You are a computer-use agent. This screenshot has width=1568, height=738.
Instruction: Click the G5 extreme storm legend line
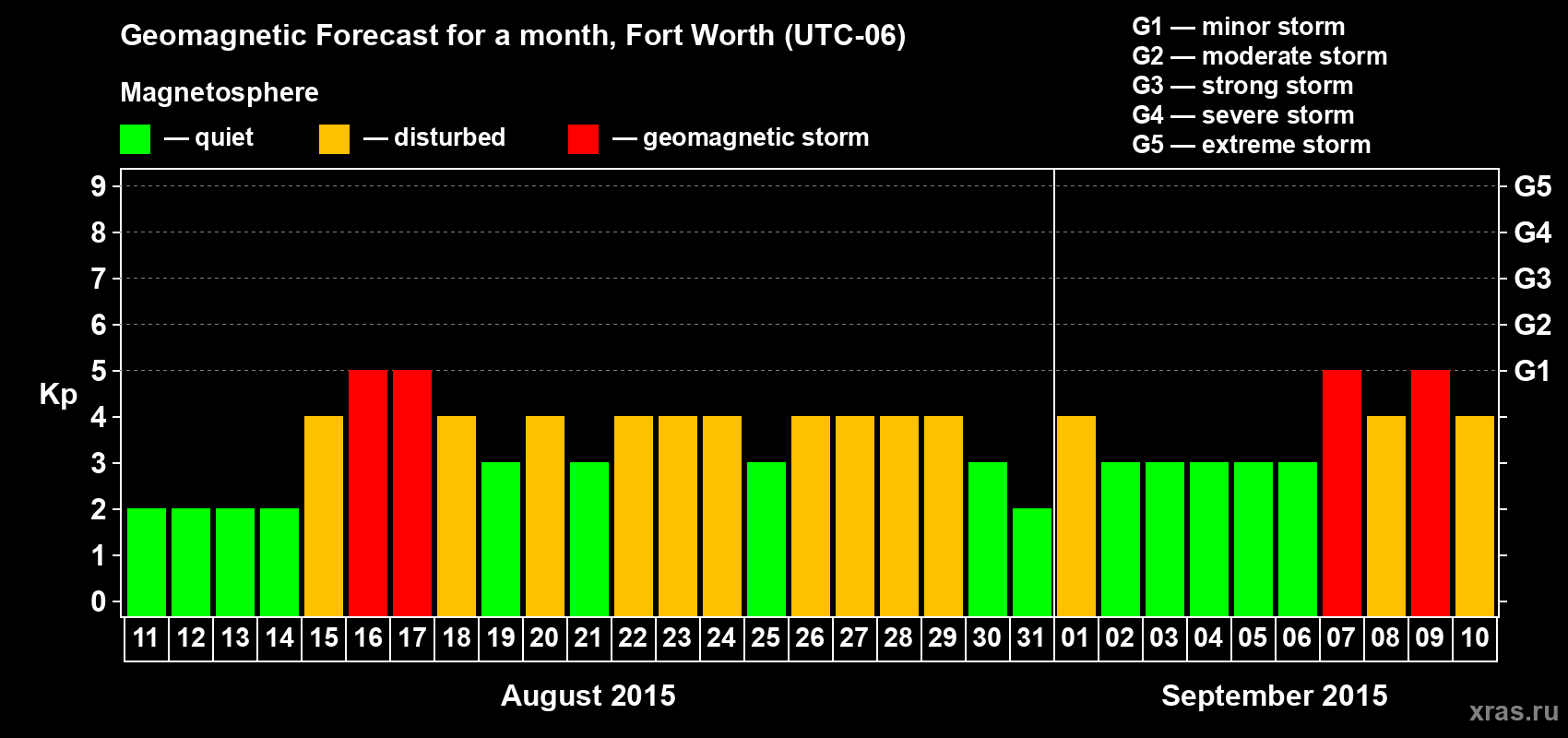pos(1252,145)
